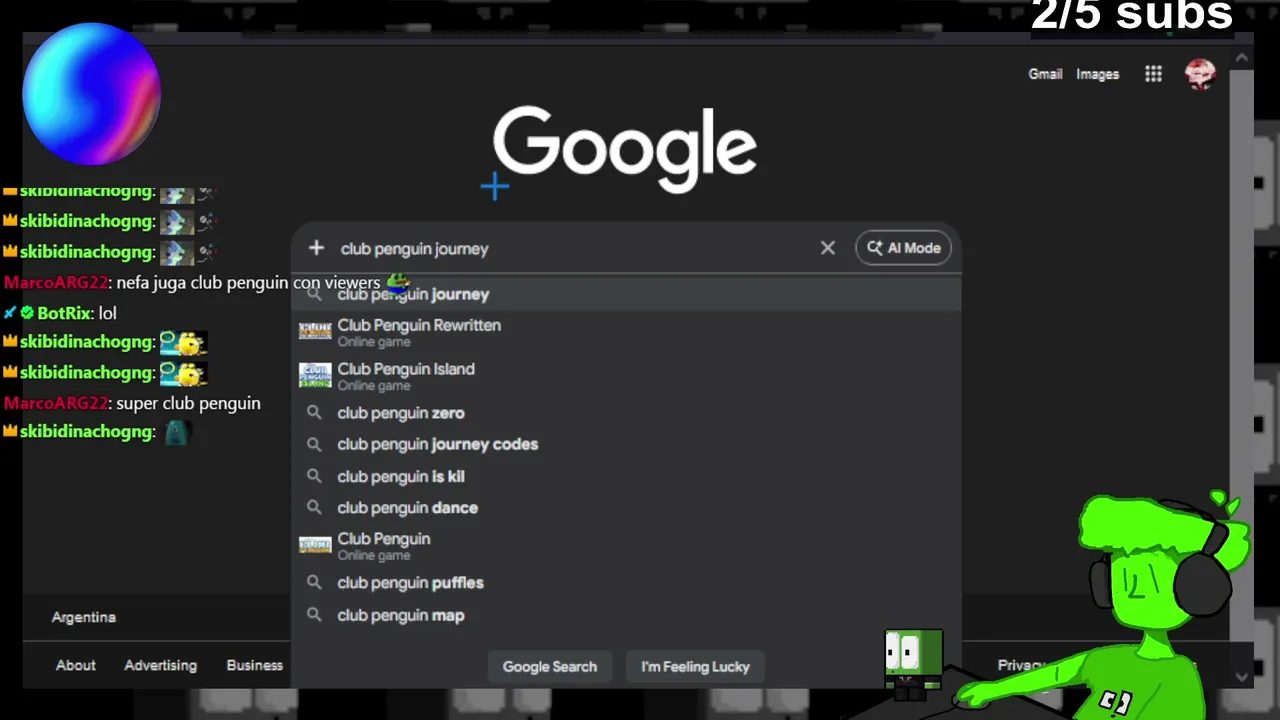The width and height of the screenshot is (1280, 720).
Task: Click the Google Search button
Action: pyautogui.click(x=550, y=667)
